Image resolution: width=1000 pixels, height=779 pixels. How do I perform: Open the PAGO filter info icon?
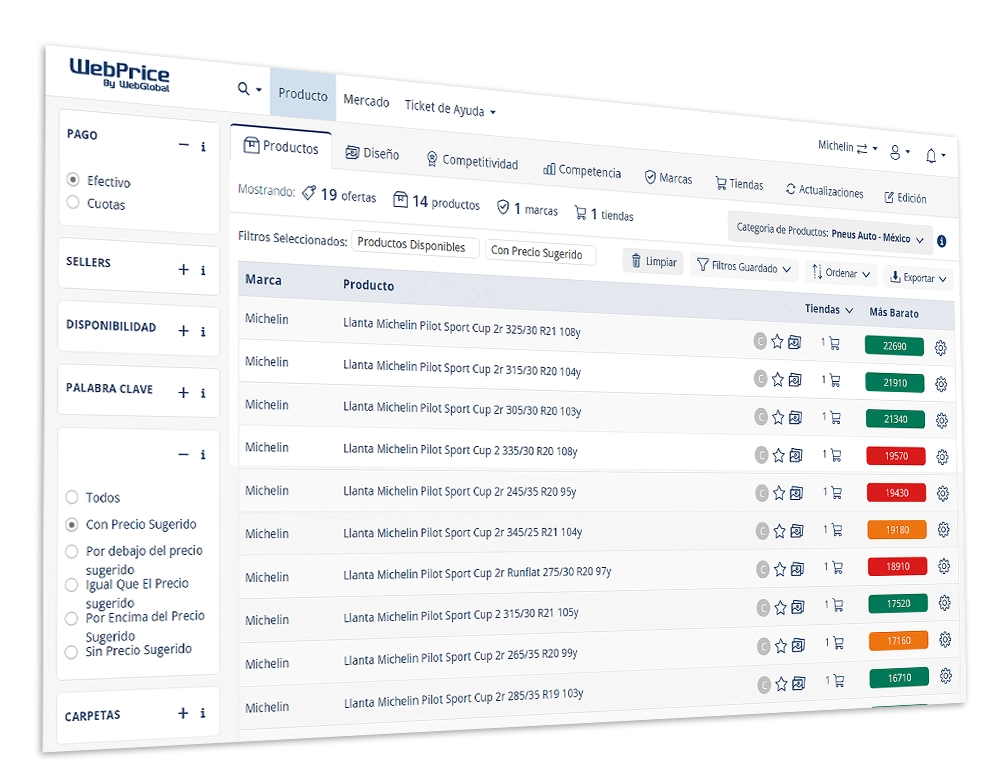coord(203,147)
